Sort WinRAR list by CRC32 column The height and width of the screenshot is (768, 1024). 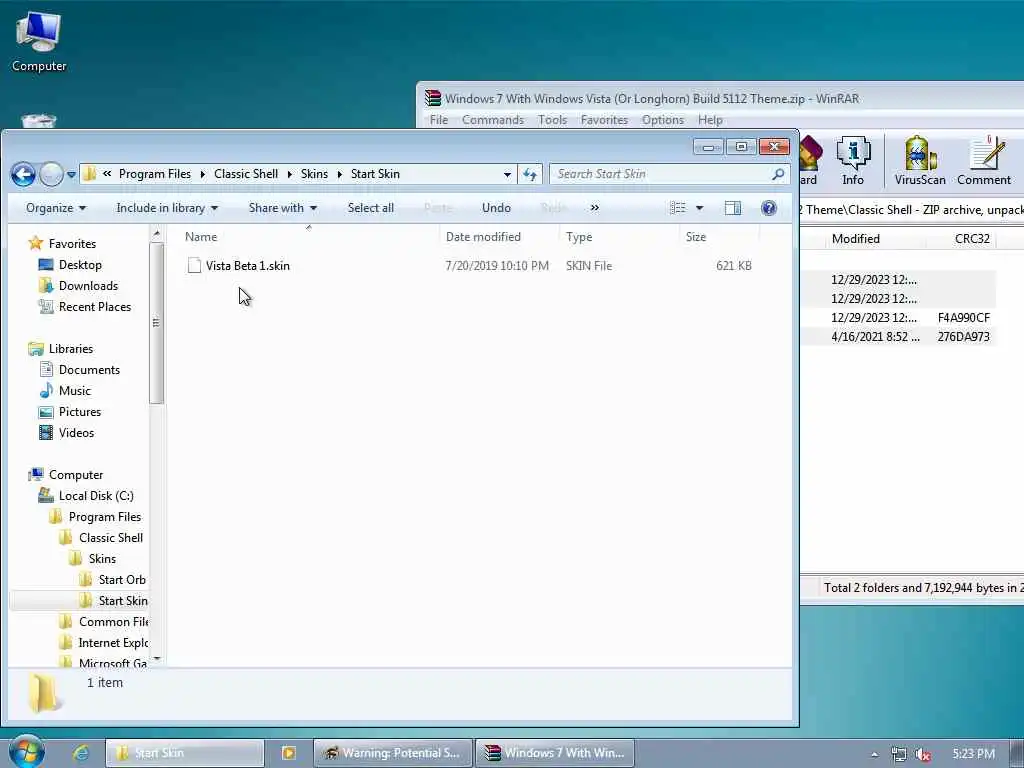click(972, 239)
